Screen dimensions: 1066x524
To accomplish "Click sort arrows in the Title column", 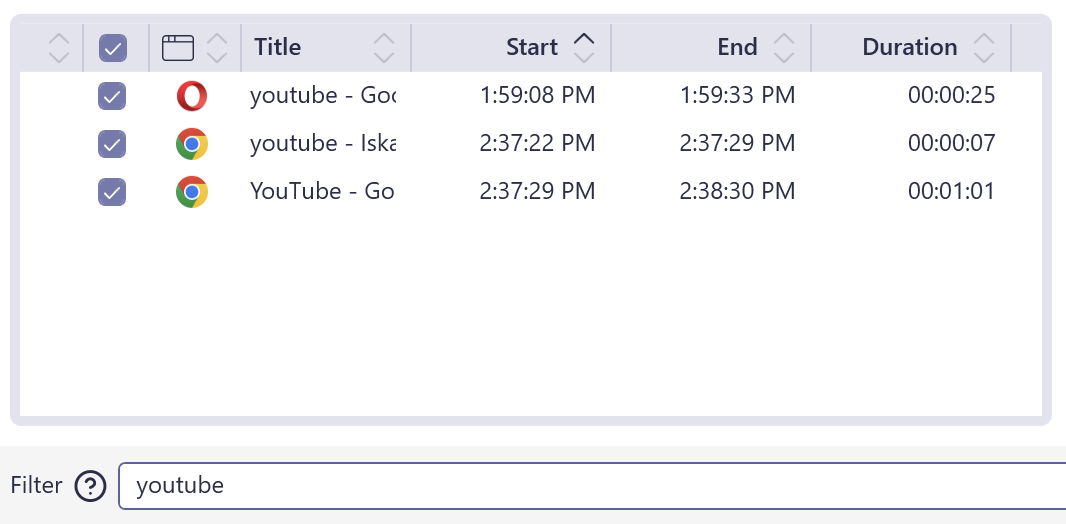I will 384,47.
